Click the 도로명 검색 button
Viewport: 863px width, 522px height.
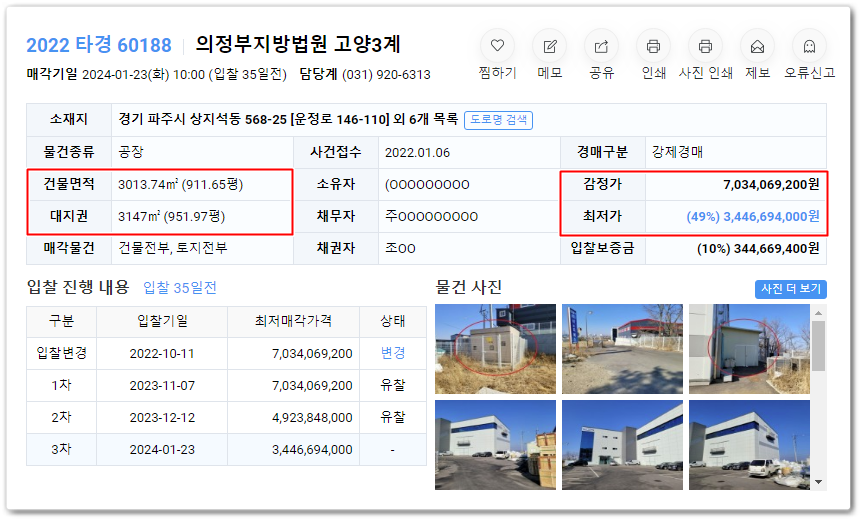tap(498, 119)
